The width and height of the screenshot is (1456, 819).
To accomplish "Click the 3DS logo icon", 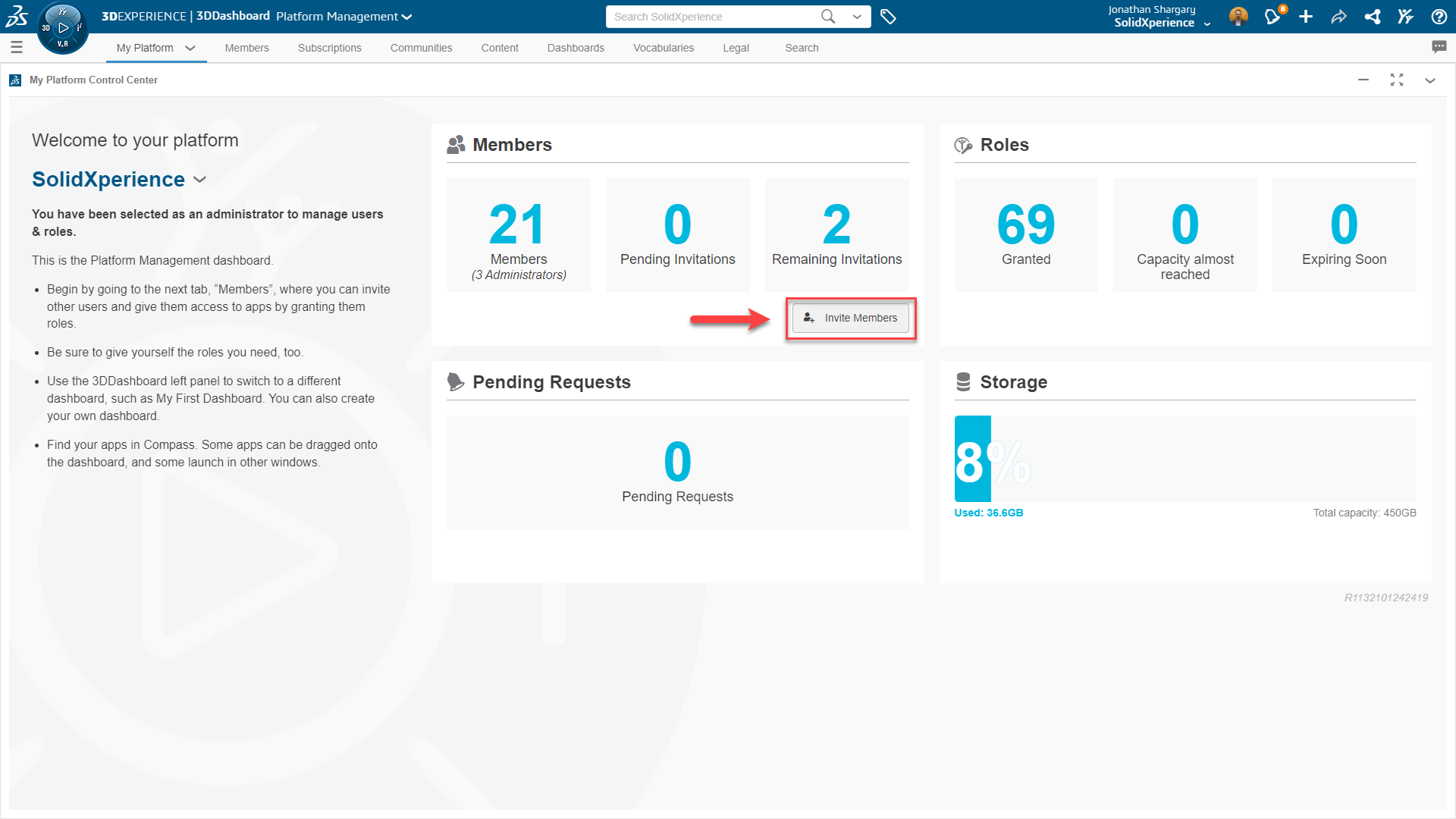I will coord(17,15).
